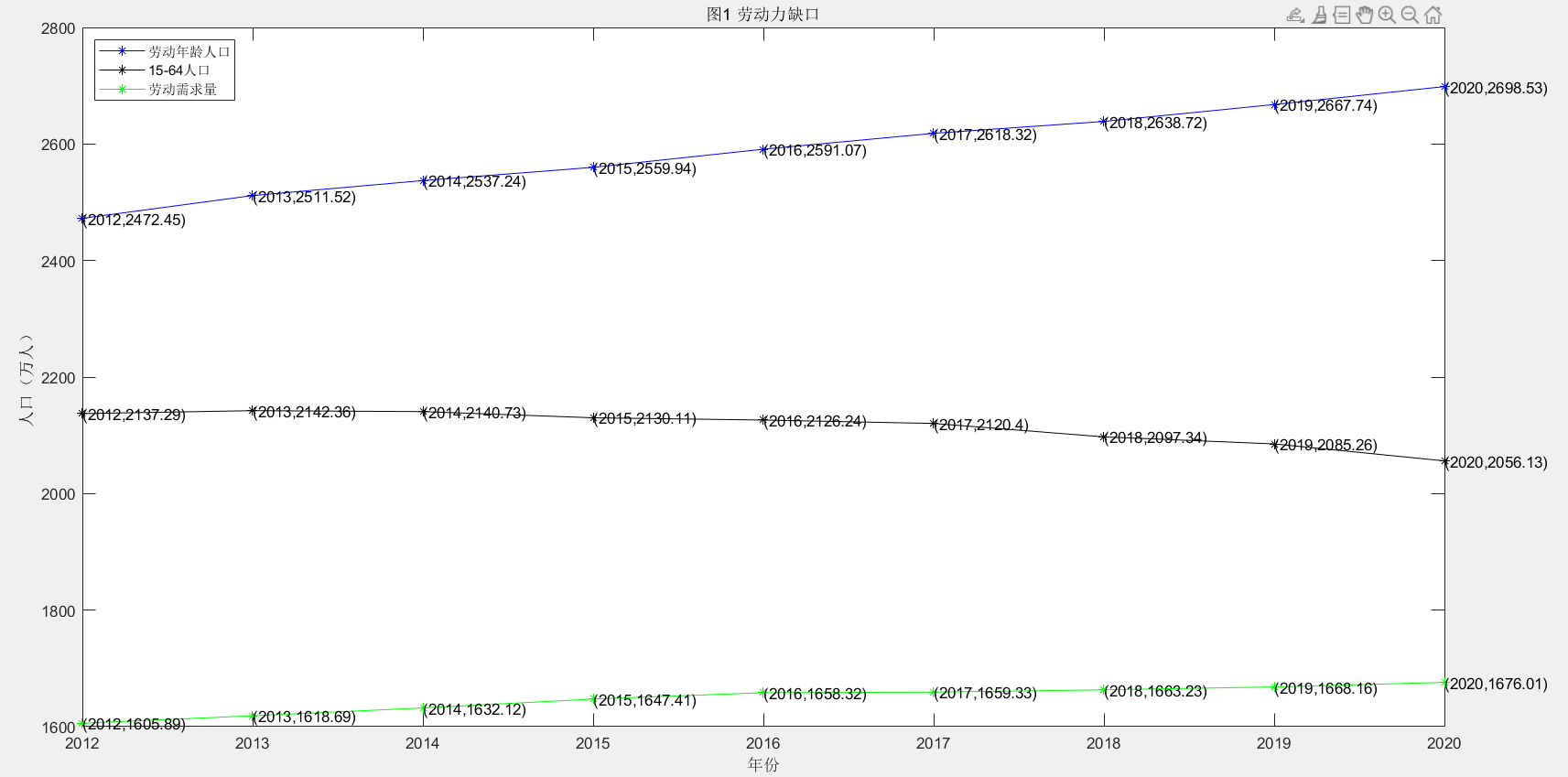Image resolution: width=1568 pixels, height=777 pixels.
Task: Click the y-axis tick label 1600
Action: [59, 728]
